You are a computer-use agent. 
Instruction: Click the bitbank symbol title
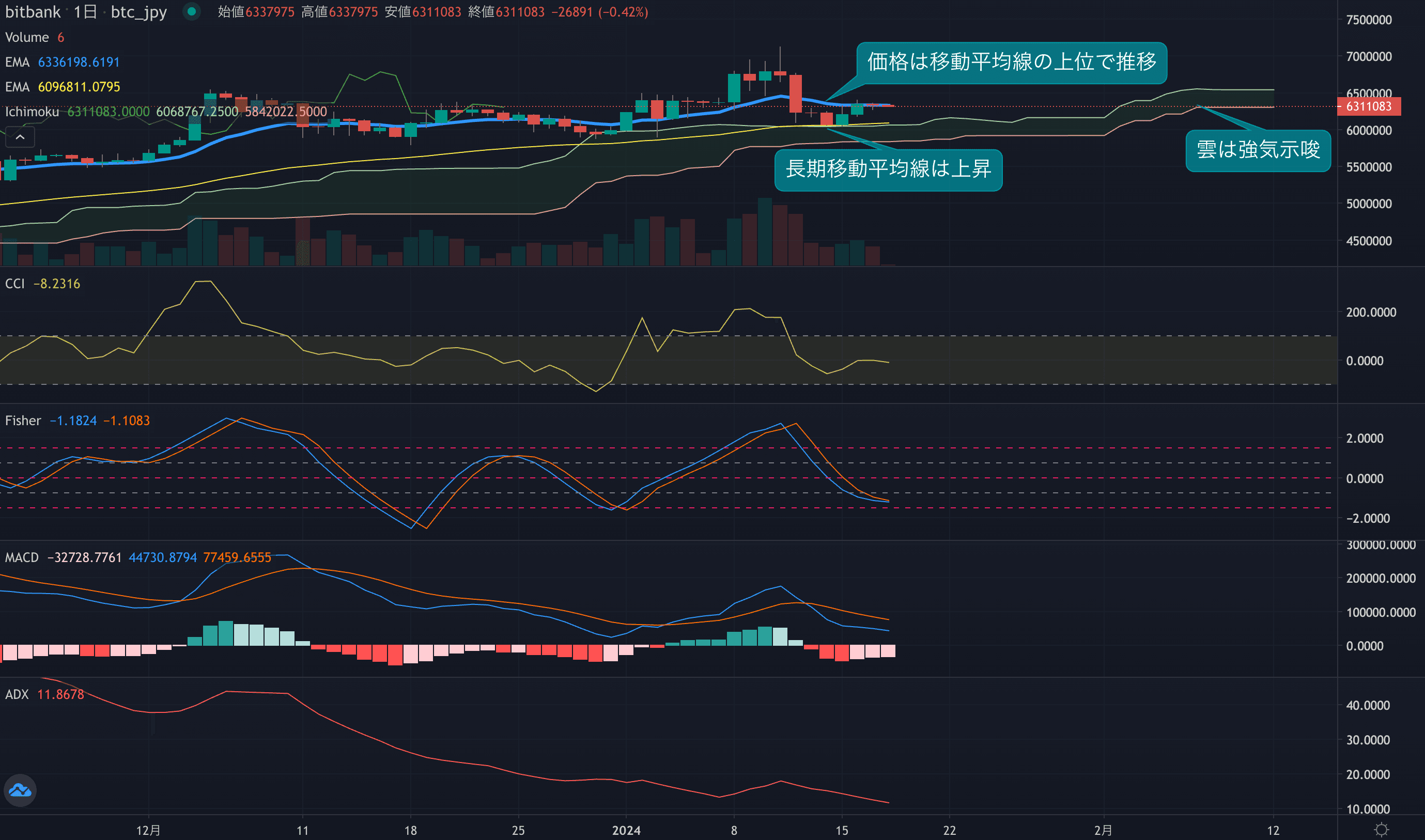point(32,12)
